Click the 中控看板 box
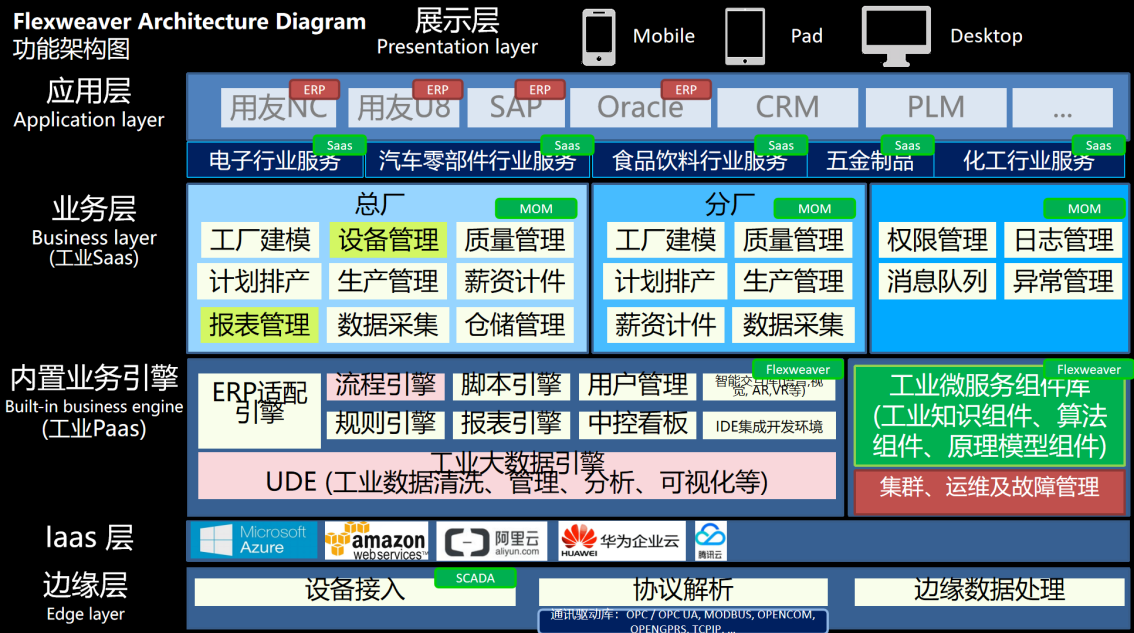Screen dimensions: 1134x633 coord(637,425)
